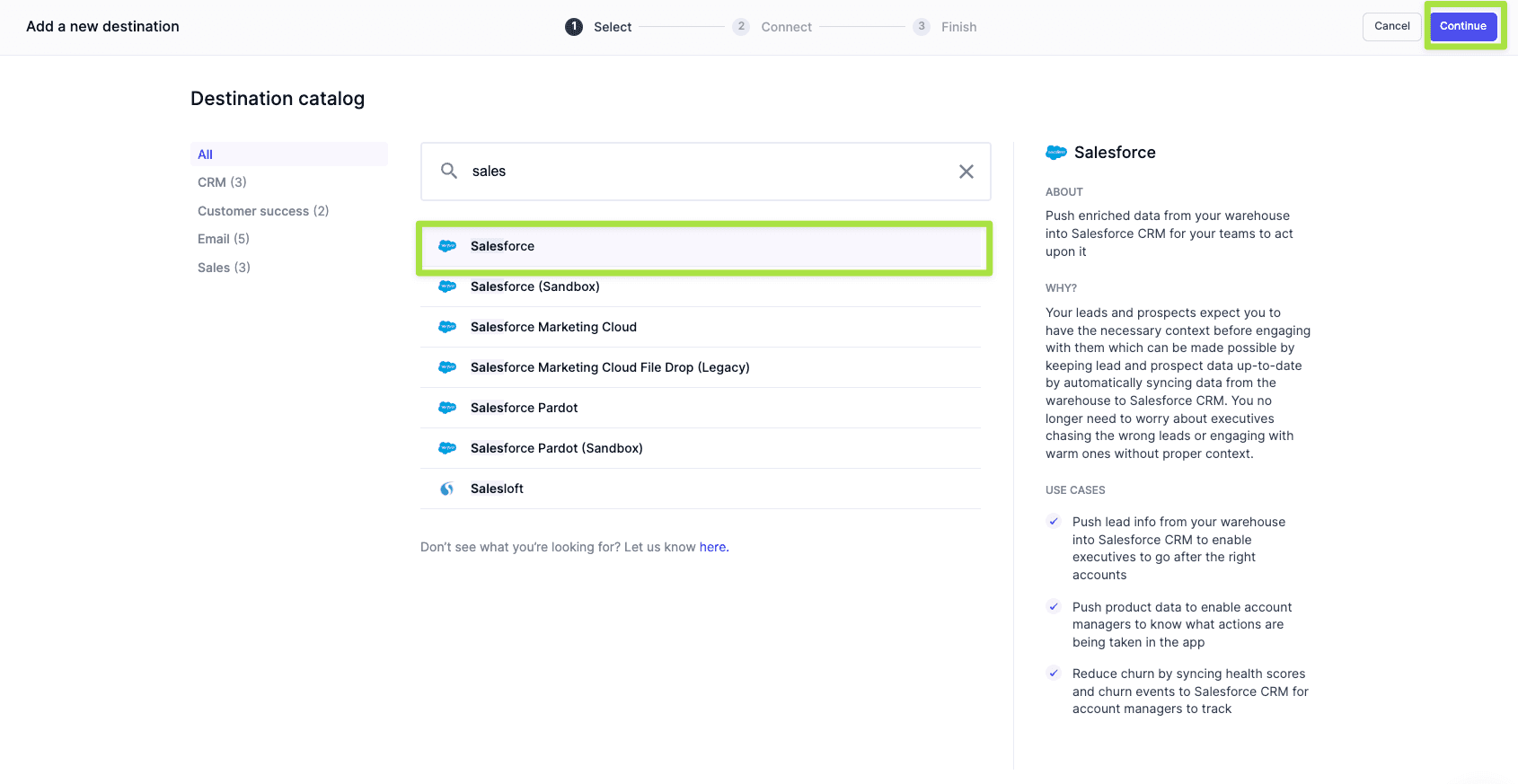Click the Salesforce (Sandbox) logo icon
Viewport: 1518px width, 784px height.
point(447,286)
